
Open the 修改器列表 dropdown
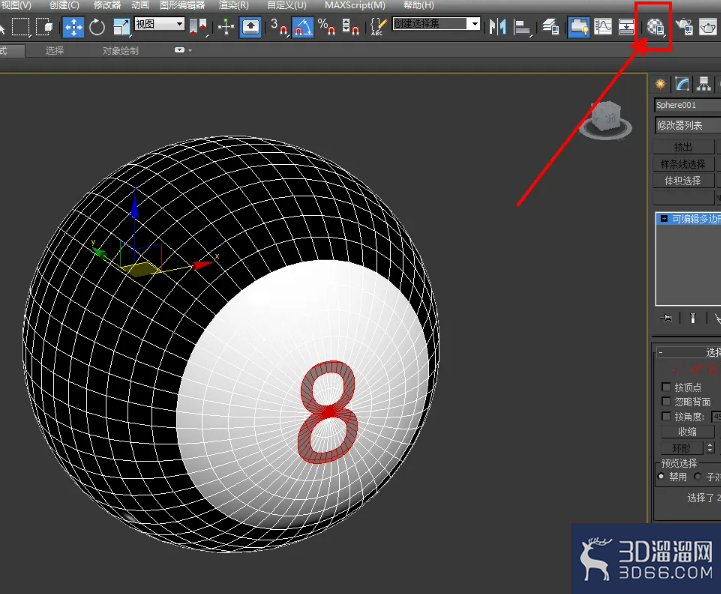(688, 125)
